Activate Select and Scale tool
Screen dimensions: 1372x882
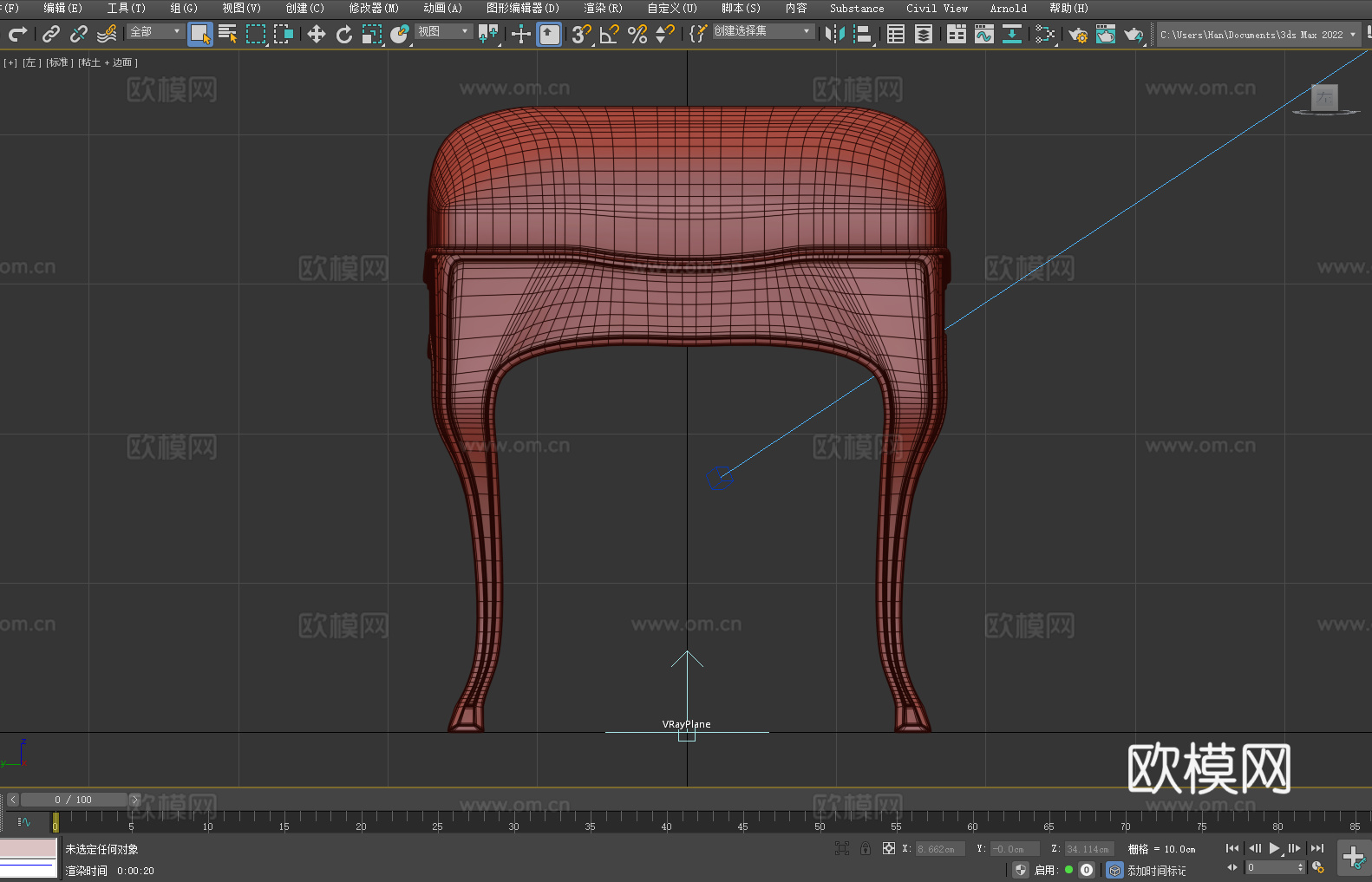tap(372, 34)
